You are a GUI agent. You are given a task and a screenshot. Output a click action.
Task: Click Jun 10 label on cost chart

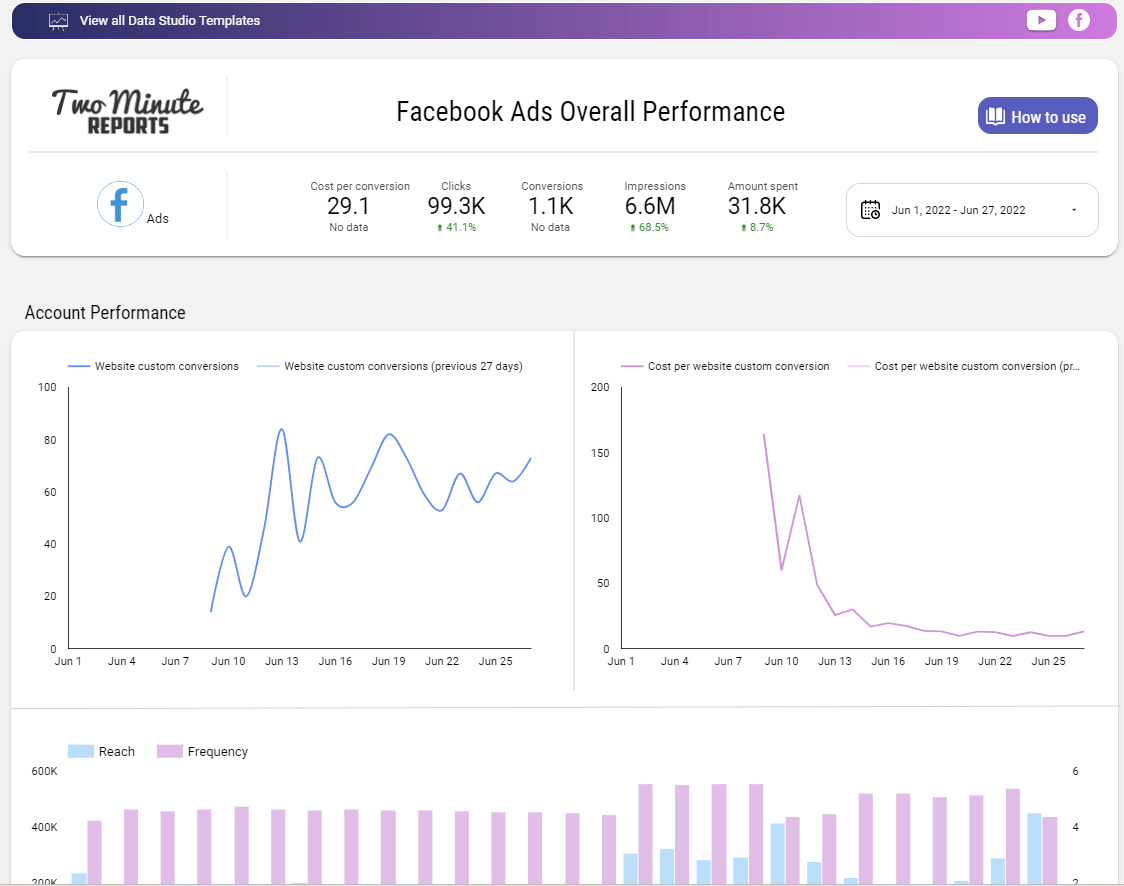coord(781,661)
